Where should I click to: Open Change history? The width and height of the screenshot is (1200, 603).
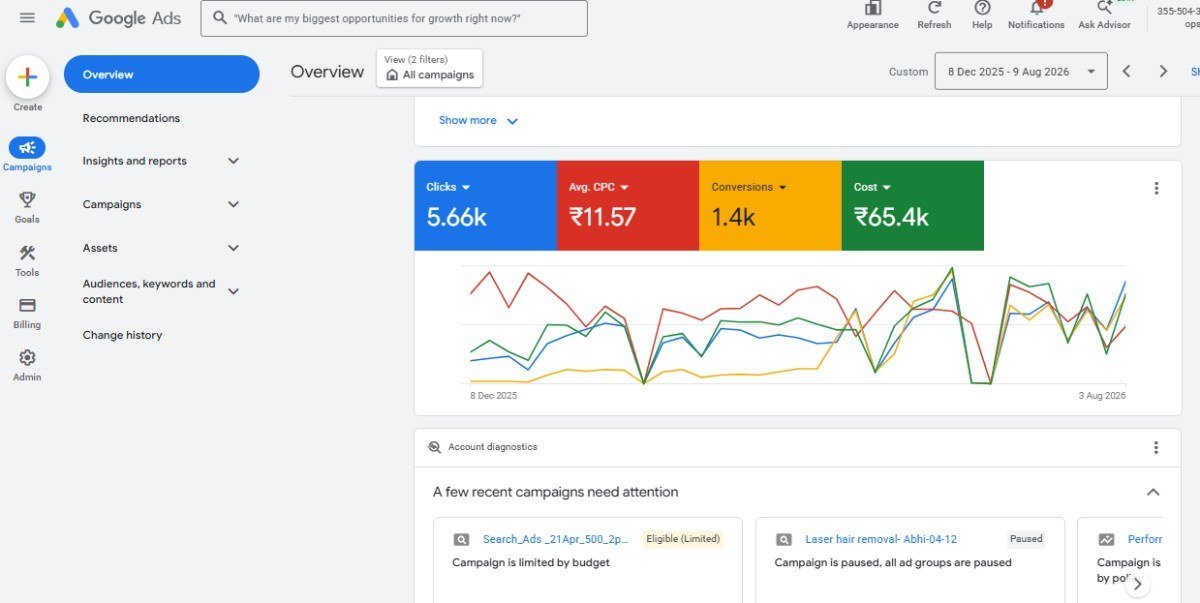pyautogui.click(x=122, y=335)
